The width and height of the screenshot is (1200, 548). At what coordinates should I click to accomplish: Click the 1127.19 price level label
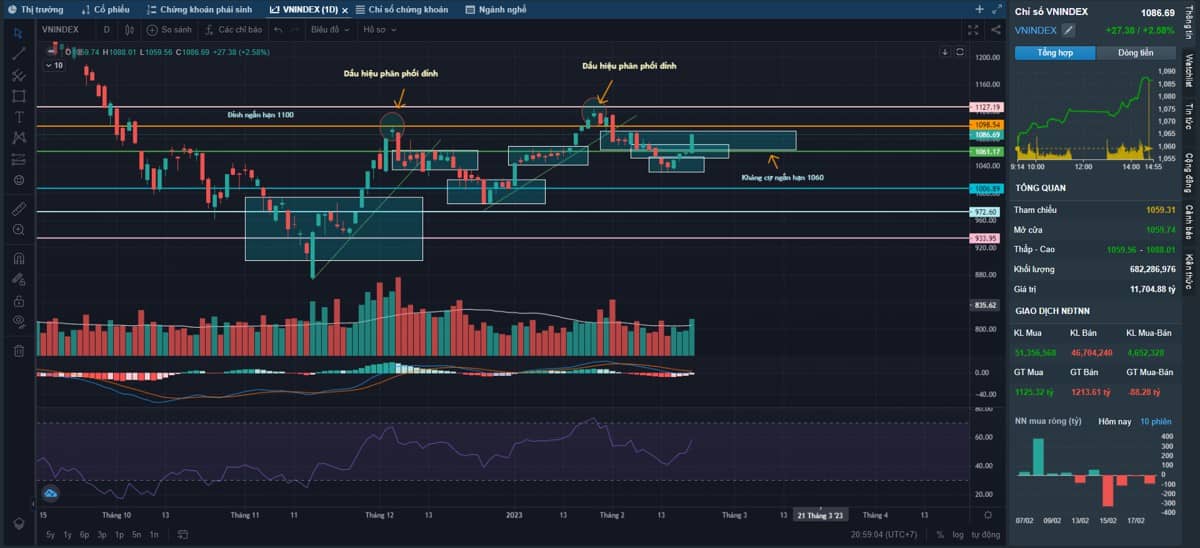987,107
